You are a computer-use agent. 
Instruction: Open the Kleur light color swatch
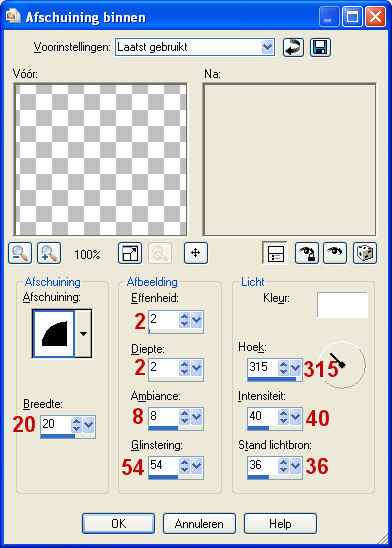(342, 305)
